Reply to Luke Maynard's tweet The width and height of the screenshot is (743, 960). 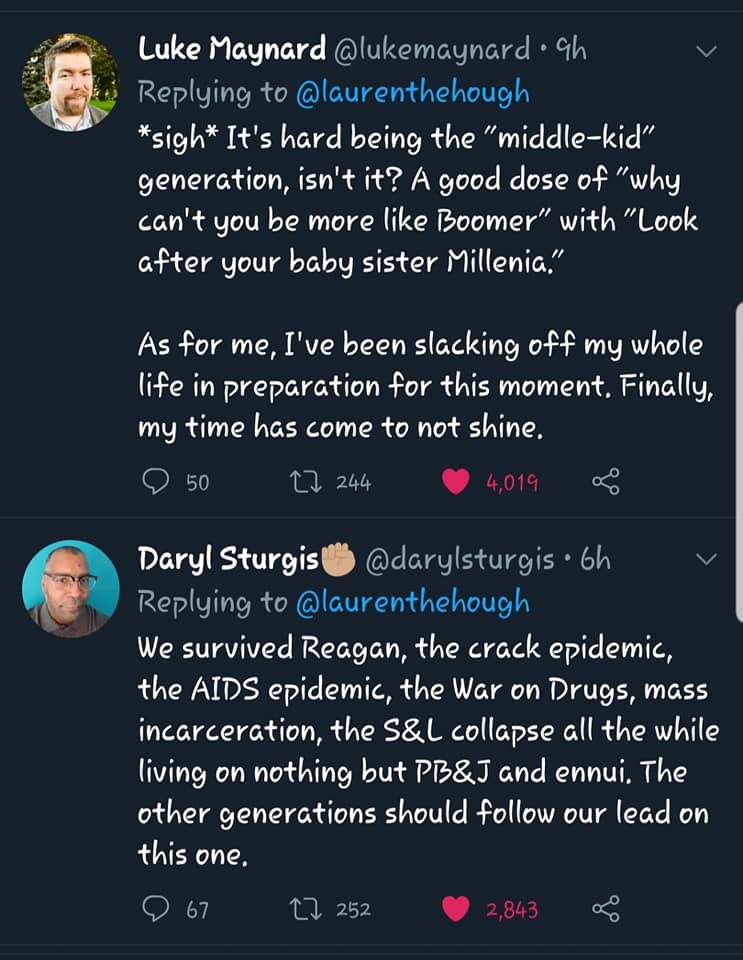pyautogui.click(x=156, y=482)
